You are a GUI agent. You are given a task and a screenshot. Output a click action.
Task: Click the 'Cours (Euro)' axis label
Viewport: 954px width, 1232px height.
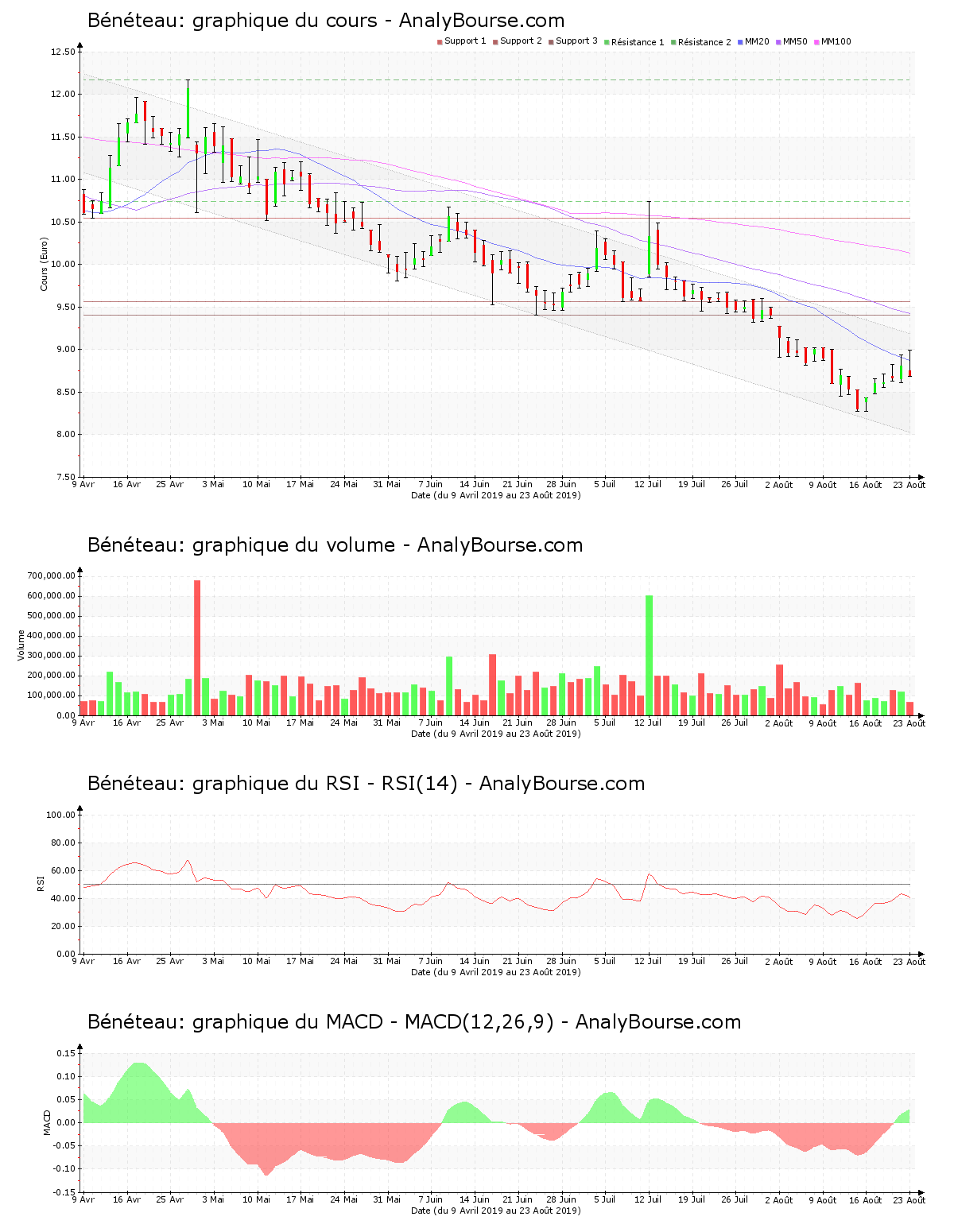coord(45,264)
